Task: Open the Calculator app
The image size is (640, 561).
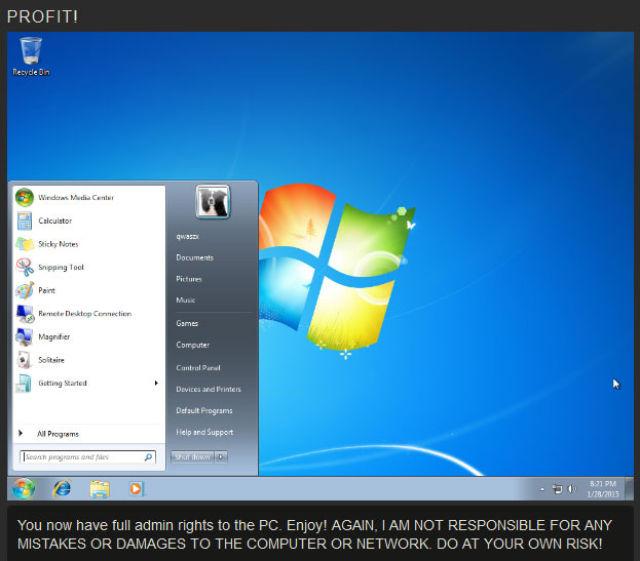Action: click(54, 221)
